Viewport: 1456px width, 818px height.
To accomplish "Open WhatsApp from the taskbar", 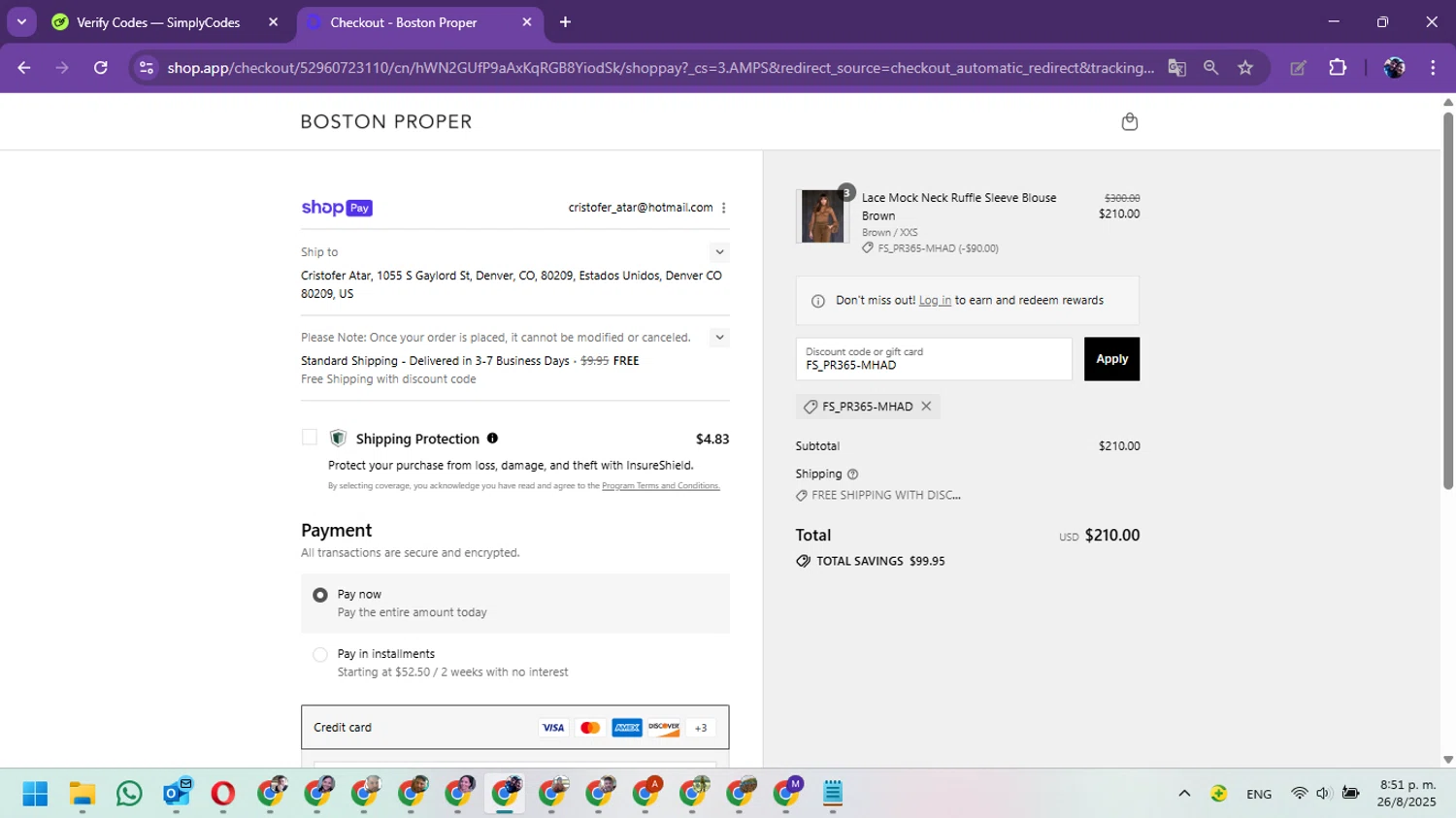I will (129, 794).
